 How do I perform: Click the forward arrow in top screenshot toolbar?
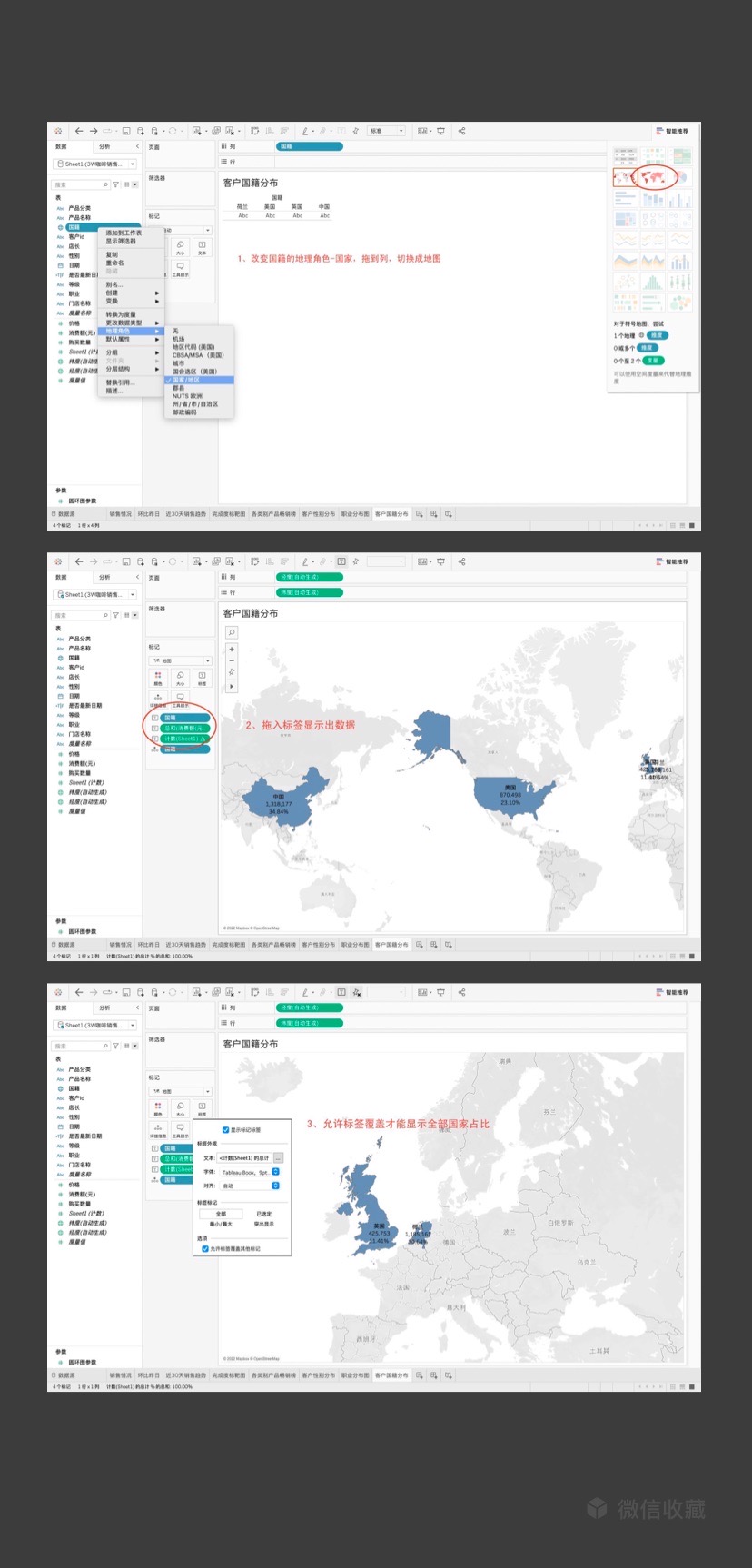(x=93, y=131)
